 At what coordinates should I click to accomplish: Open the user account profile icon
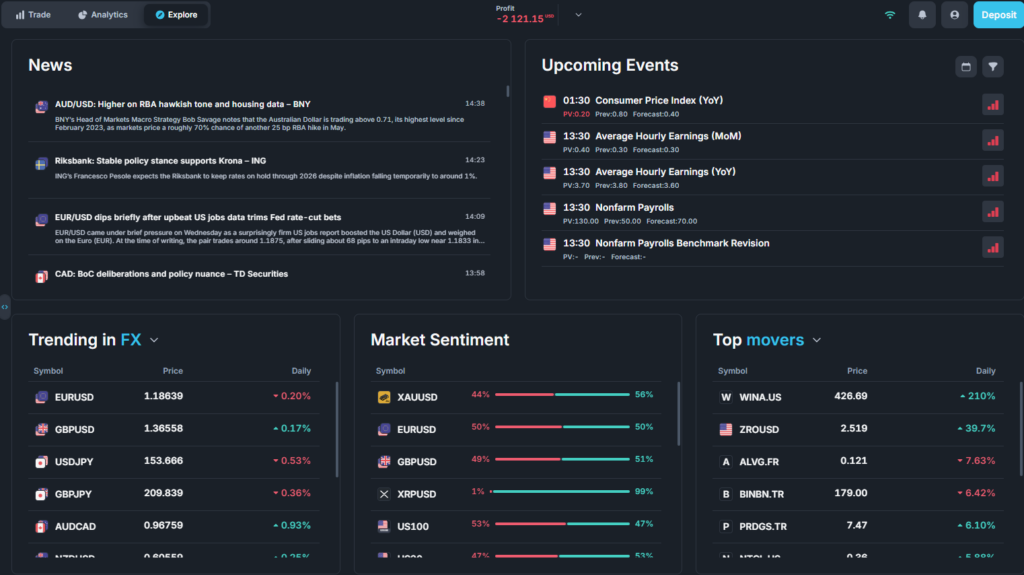954,15
